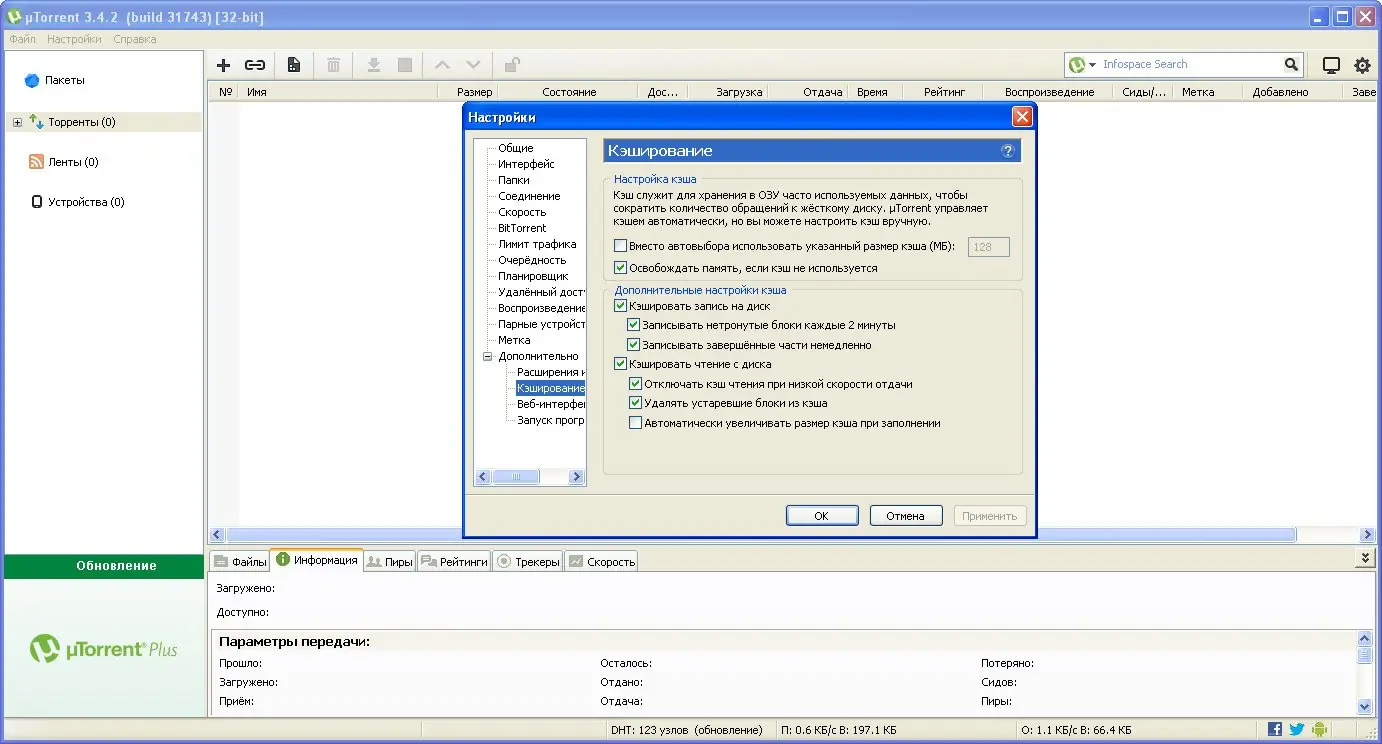
Task: Open the Настройки menu
Action: tap(75, 39)
